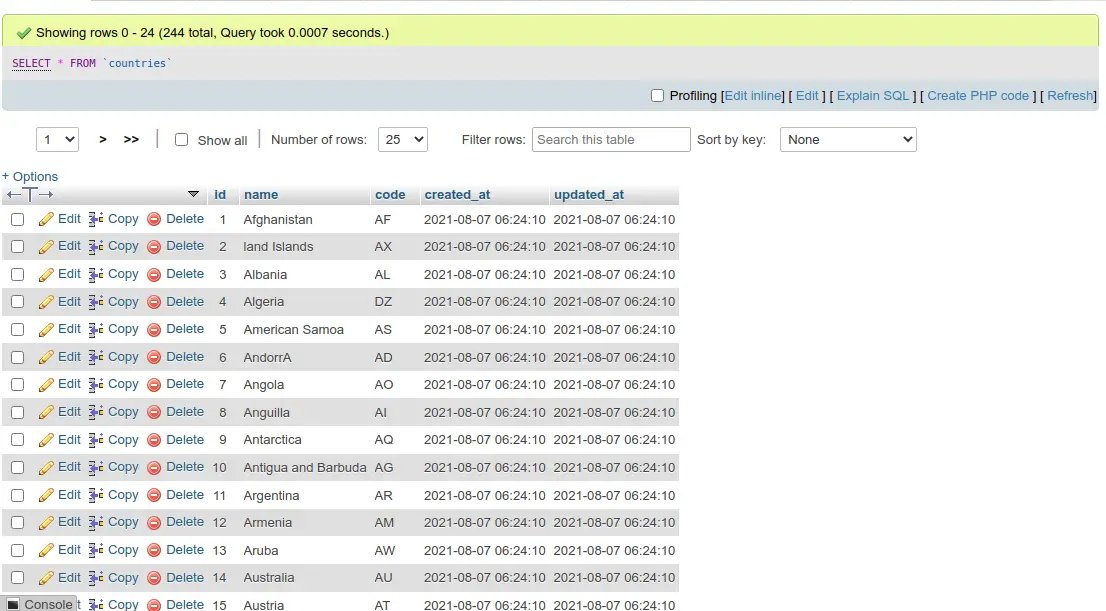Image resolution: width=1106 pixels, height=611 pixels.
Task: Click the red Delete icon for Argentina
Action: tap(154, 495)
